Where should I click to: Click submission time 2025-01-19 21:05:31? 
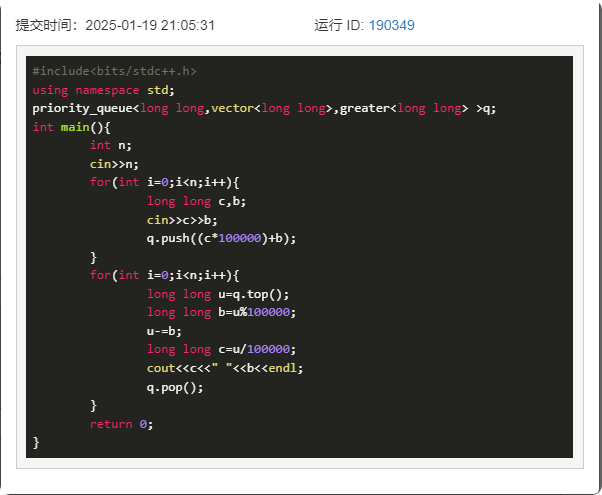[150, 25]
